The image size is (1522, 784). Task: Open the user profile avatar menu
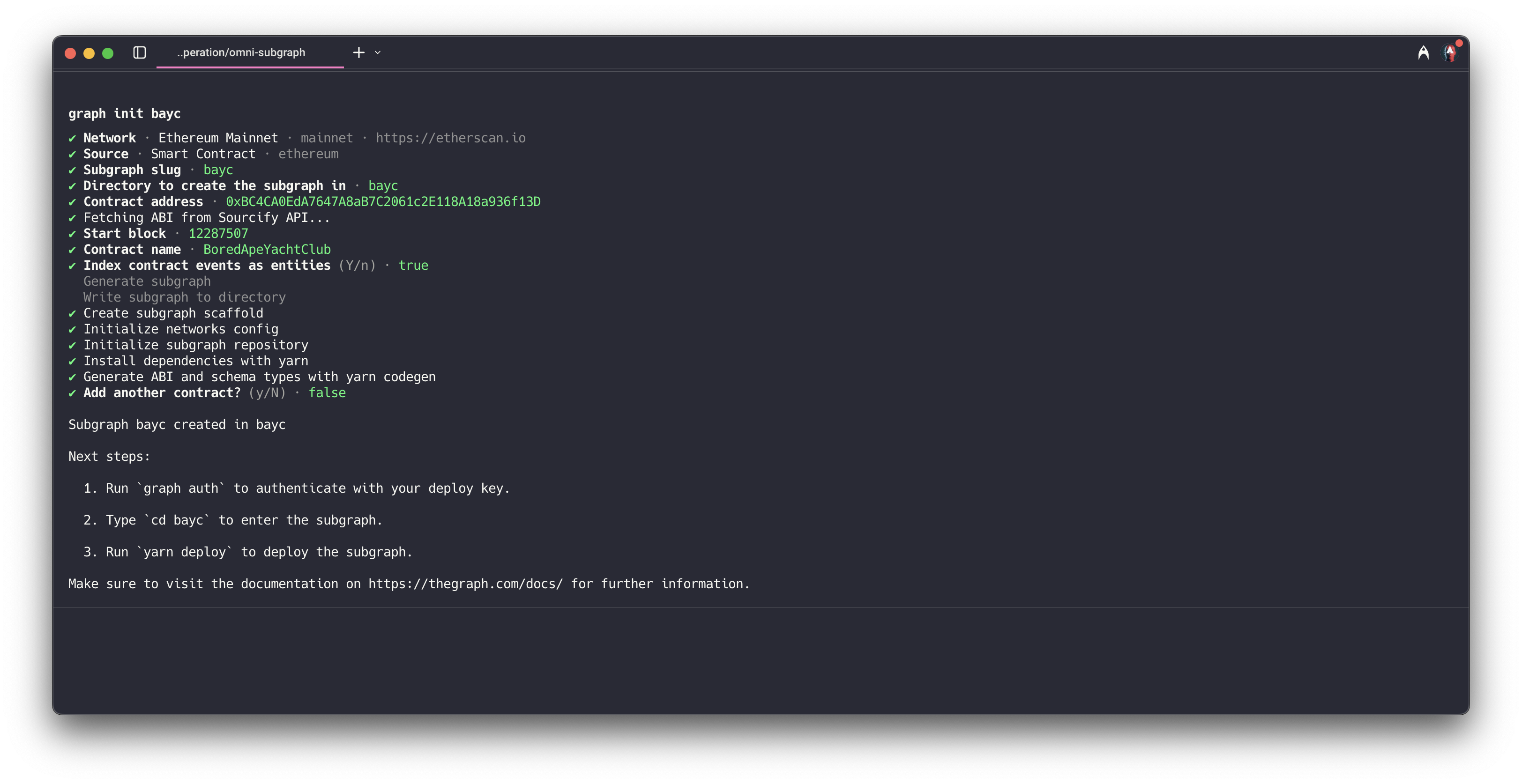pyautogui.click(x=1450, y=53)
